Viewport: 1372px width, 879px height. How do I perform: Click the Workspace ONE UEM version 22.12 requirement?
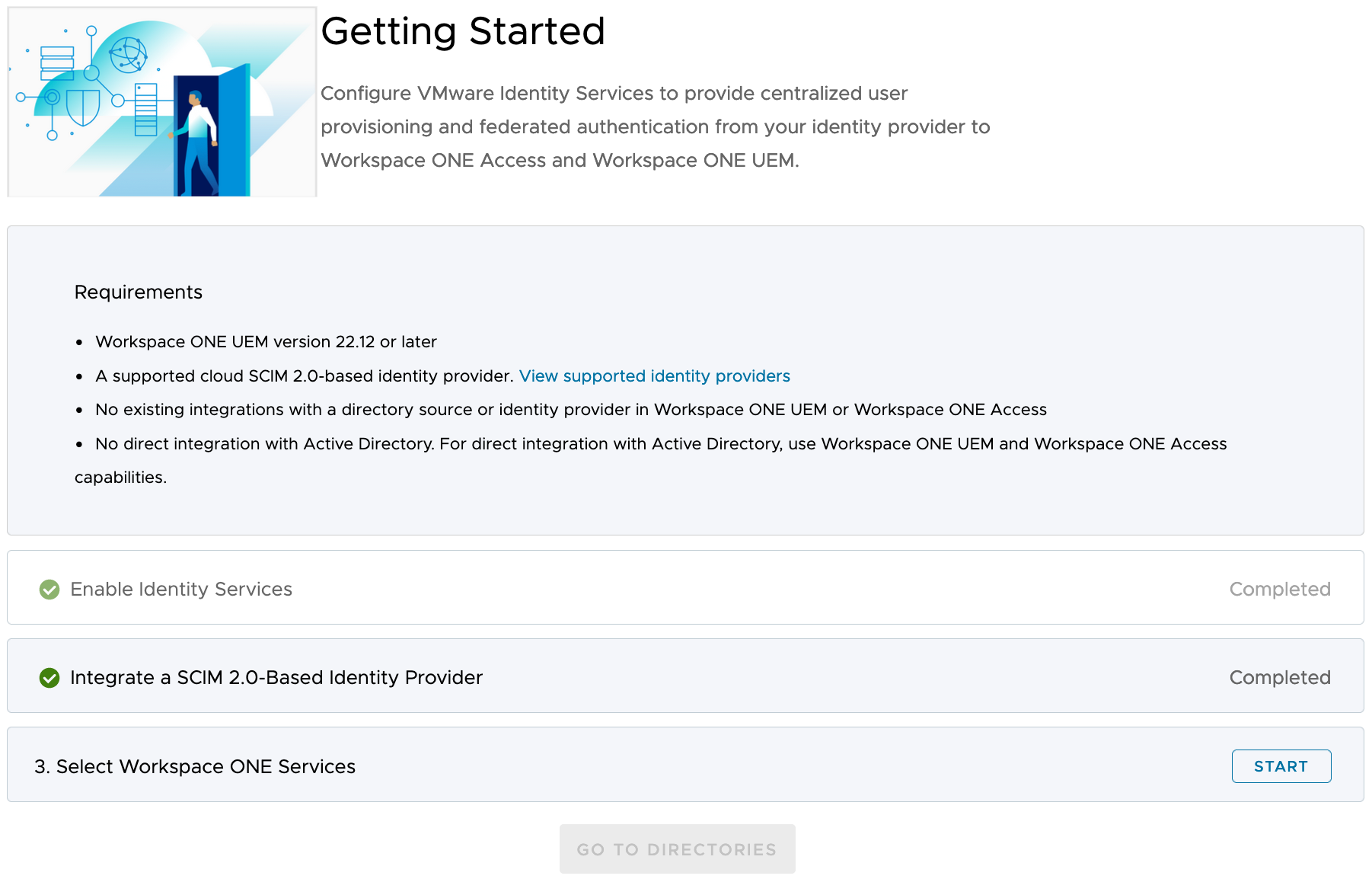point(266,342)
